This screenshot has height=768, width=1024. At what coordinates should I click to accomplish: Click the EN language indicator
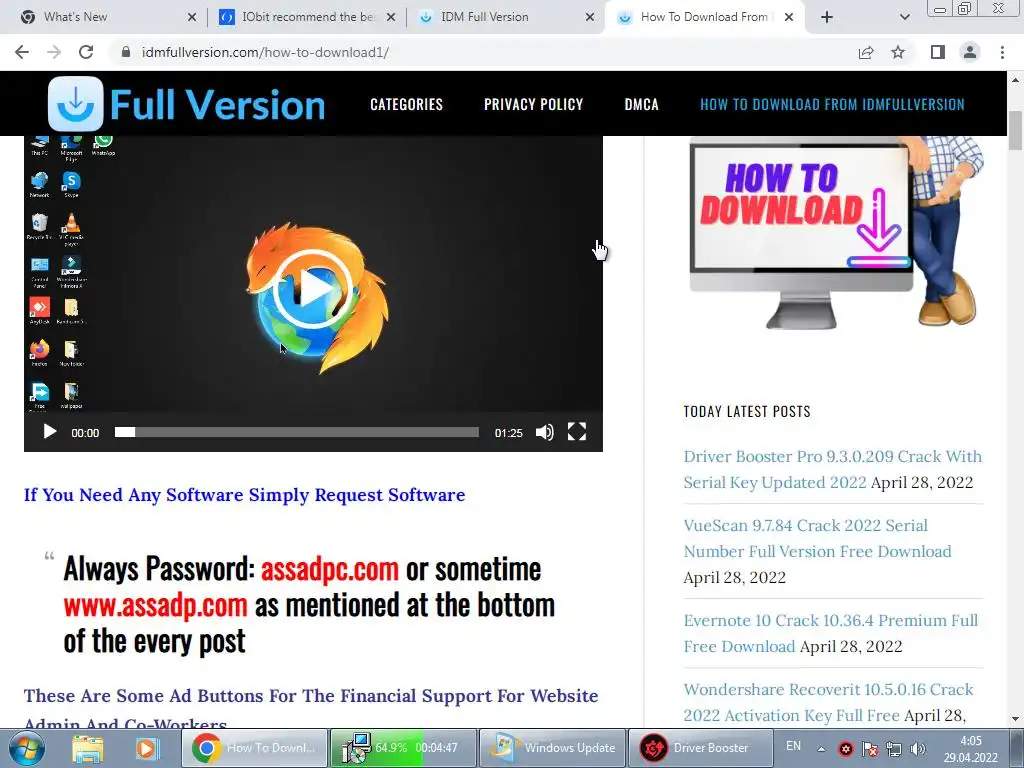pos(793,746)
